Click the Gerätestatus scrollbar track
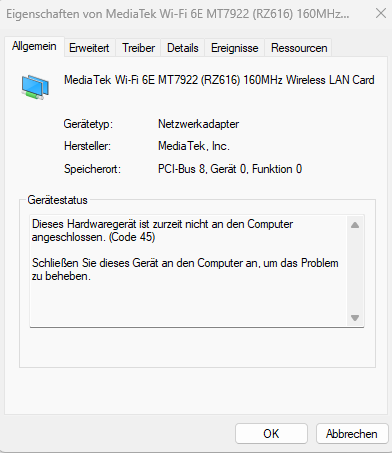This screenshot has width=392, height=453. pos(355,271)
